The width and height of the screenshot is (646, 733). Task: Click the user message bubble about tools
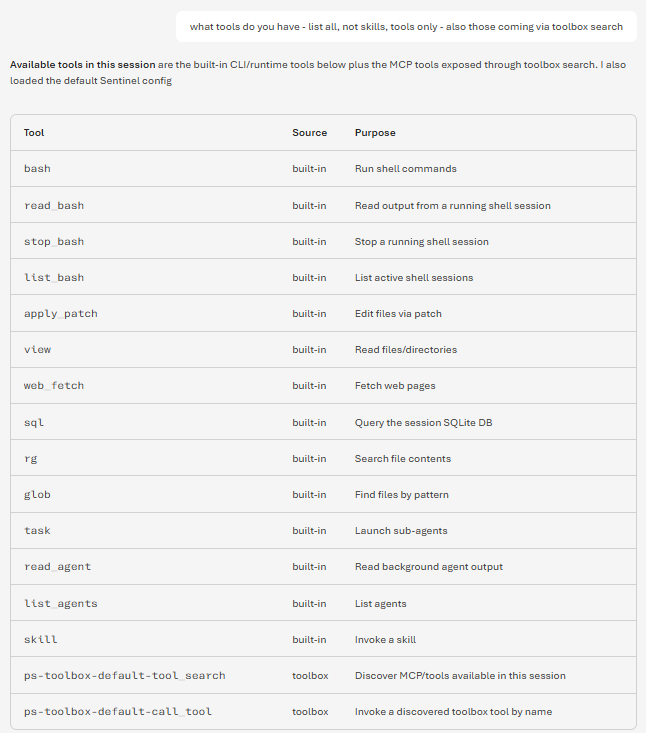click(x=406, y=27)
